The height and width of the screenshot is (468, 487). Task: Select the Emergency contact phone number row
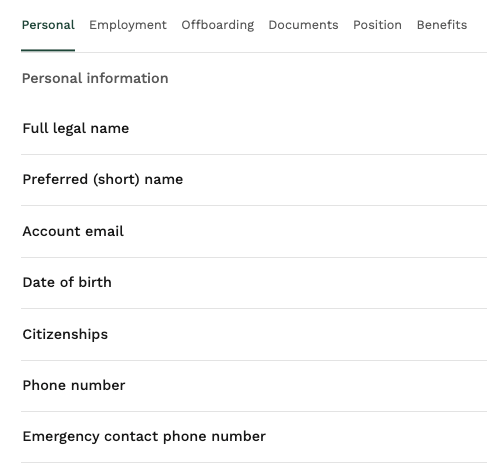pyautogui.click(x=254, y=437)
